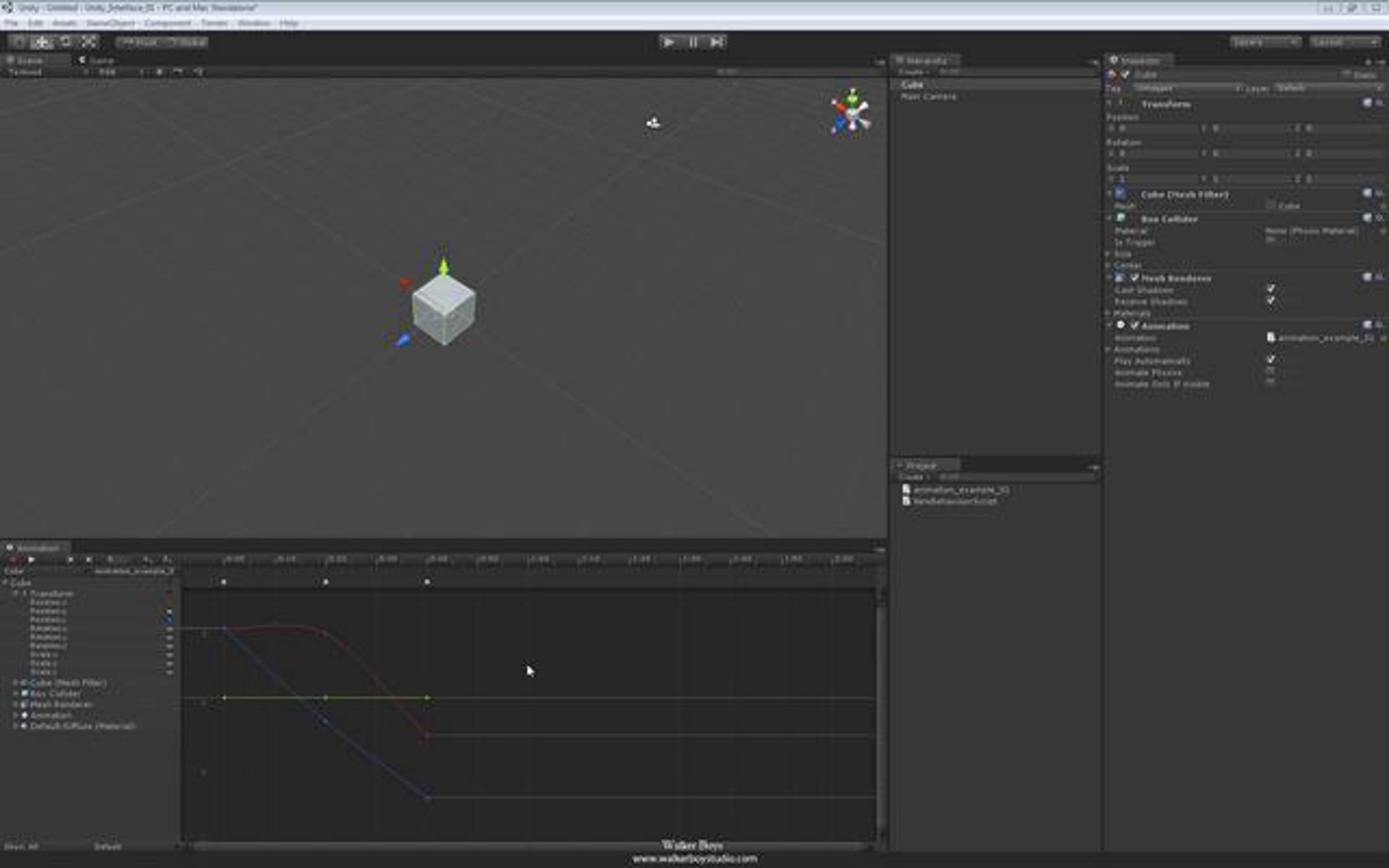The height and width of the screenshot is (868, 1389).
Task: Expand the Mesh Renderer entry in the Animation tree
Action: [x=16, y=705]
